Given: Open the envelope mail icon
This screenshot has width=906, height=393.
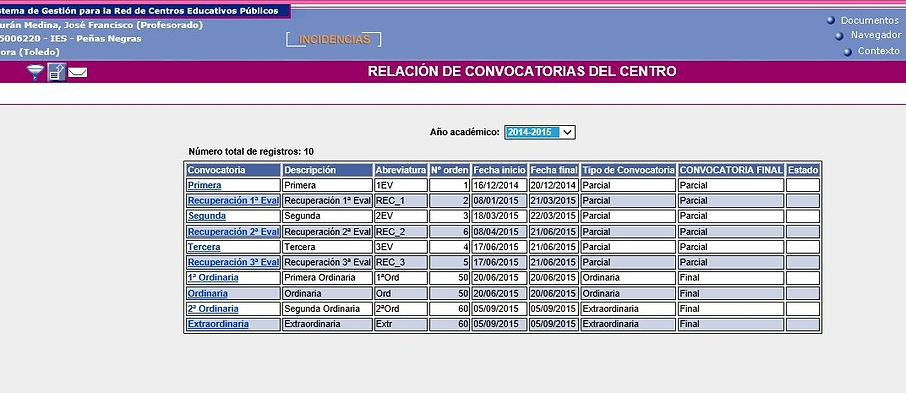Looking at the screenshot, I should (77, 72).
